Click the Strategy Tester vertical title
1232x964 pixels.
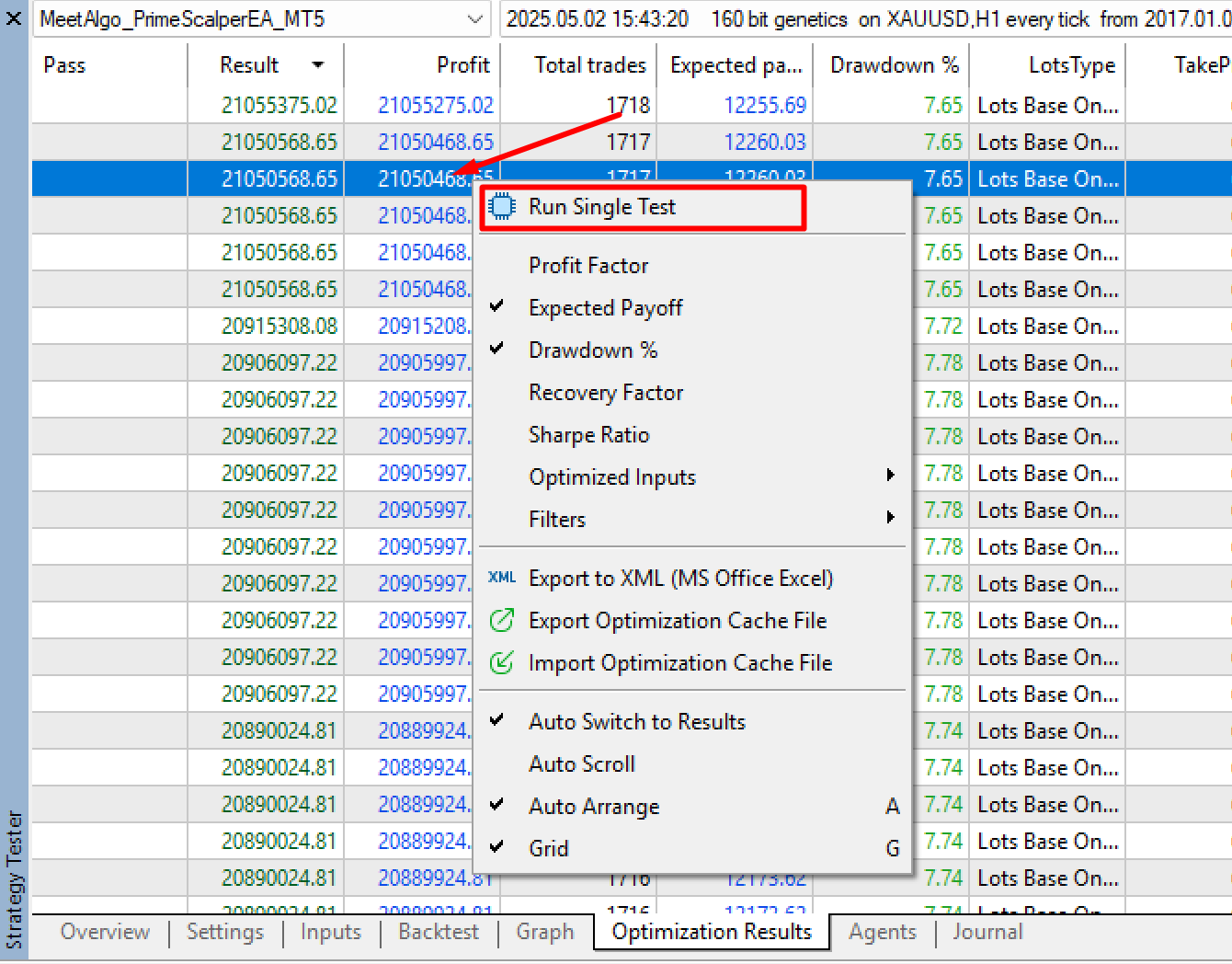point(15,879)
